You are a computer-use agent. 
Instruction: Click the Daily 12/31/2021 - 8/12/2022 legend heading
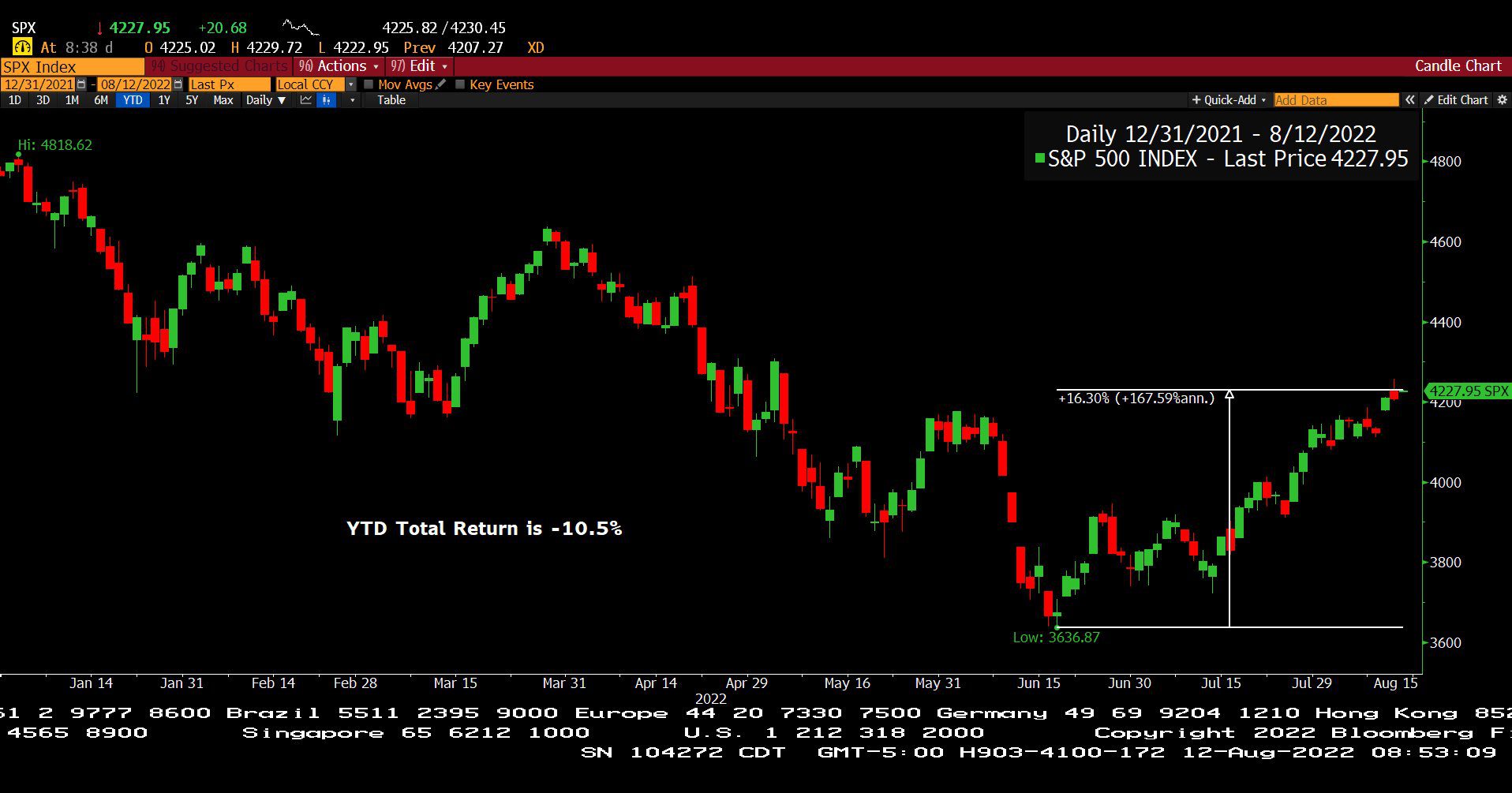pos(1220,134)
